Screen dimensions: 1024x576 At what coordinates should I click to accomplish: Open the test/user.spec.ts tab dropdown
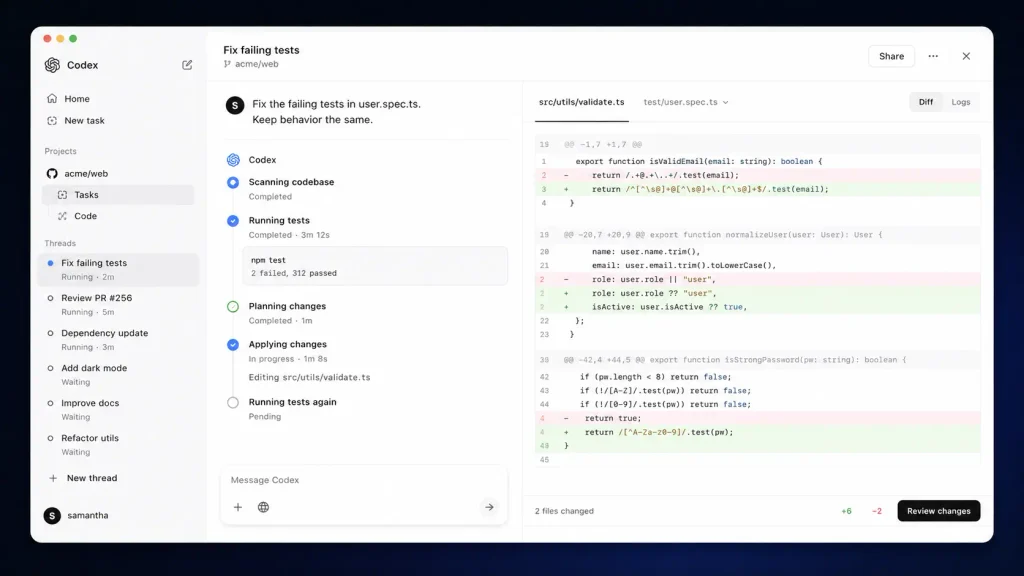click(686, 102)
